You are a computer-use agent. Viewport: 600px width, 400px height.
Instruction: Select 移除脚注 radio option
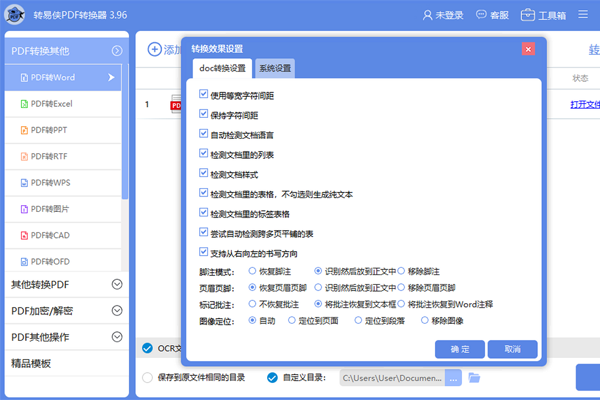tap(401, 270)
